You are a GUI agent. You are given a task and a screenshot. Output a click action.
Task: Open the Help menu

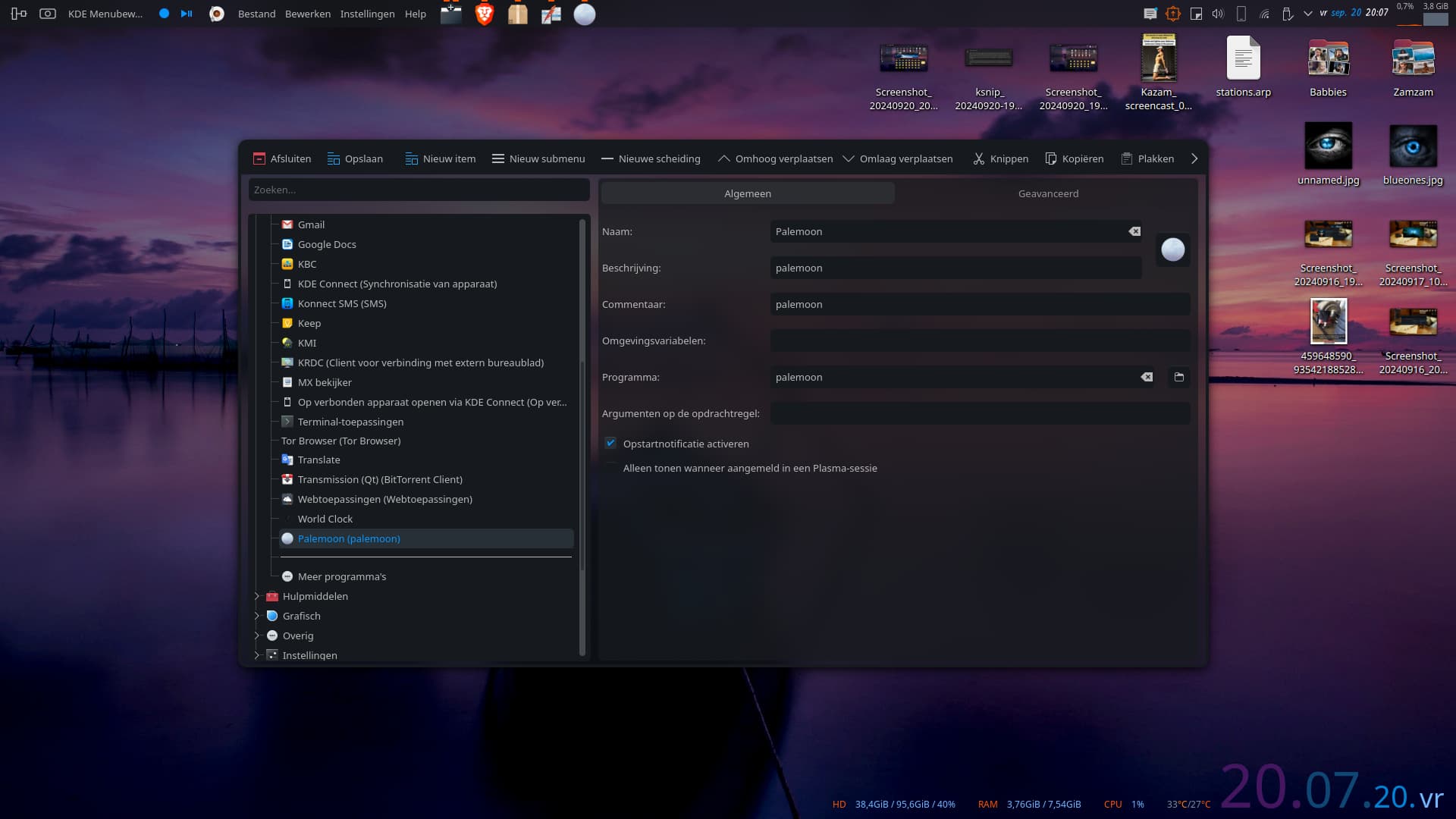point(416,14)
